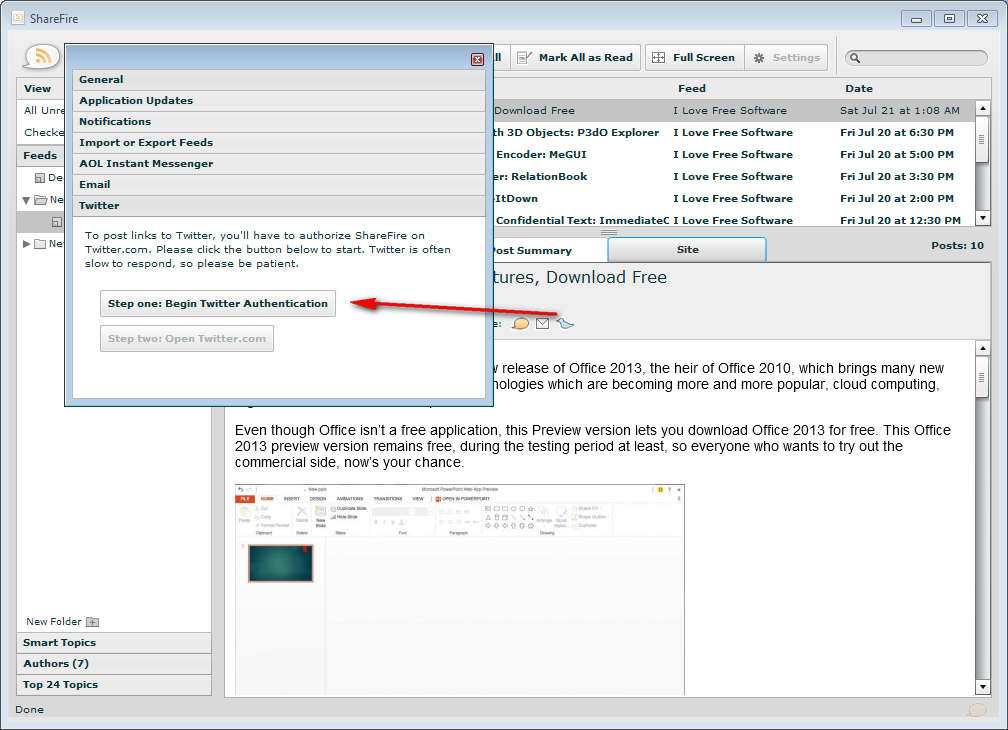The width and height of the screenshot is (1008, 730).
Task: Open the Email settings section
Action: 278,185
